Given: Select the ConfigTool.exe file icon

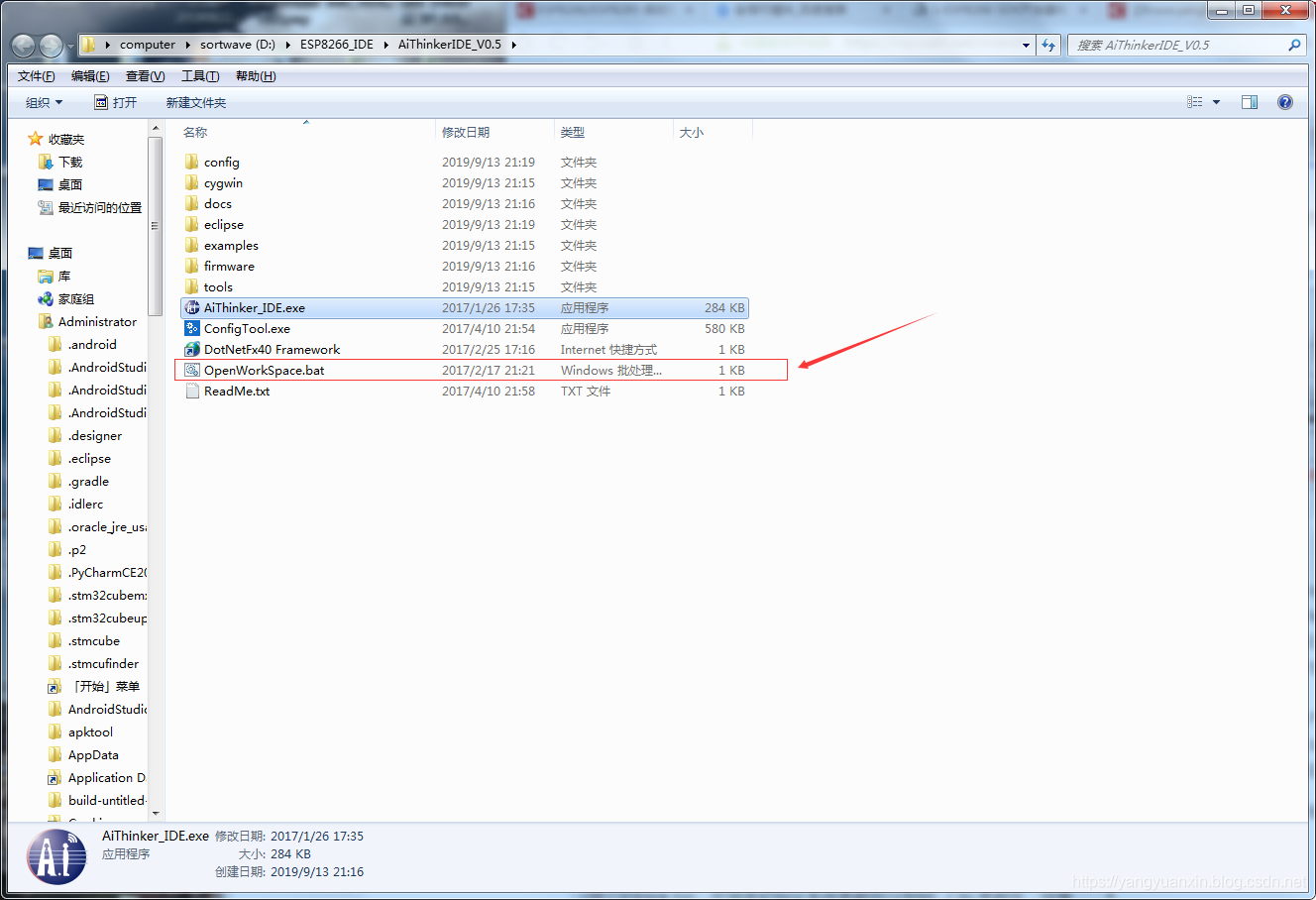Looking at the screenshot, I should click(x=192, y=329).
